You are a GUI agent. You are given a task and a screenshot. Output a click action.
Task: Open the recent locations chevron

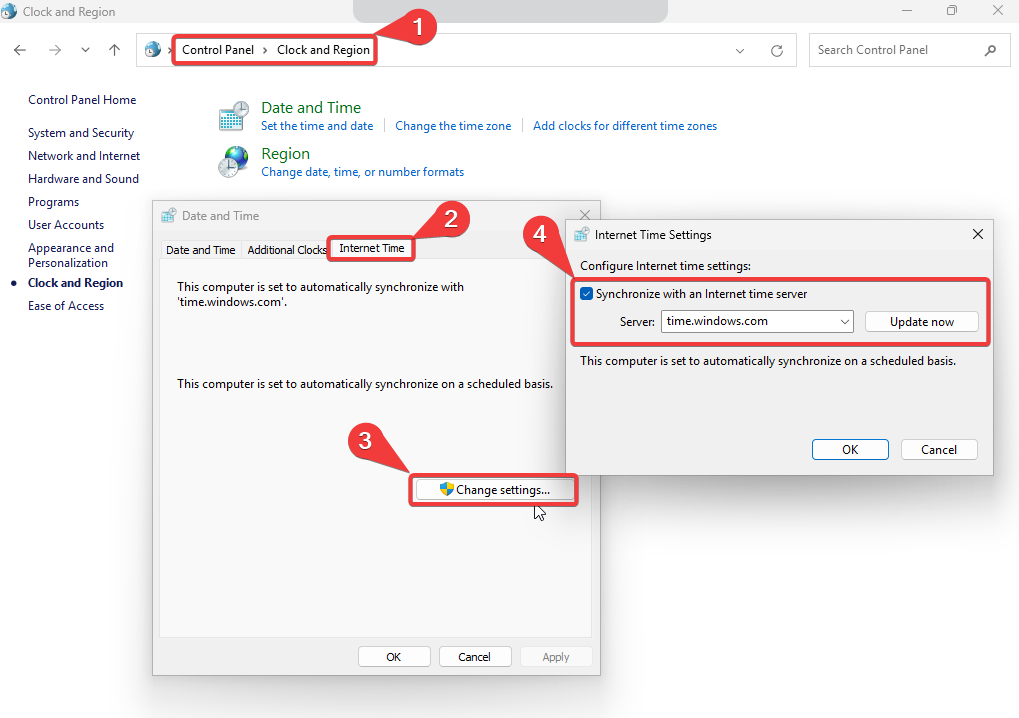(85, 50)
